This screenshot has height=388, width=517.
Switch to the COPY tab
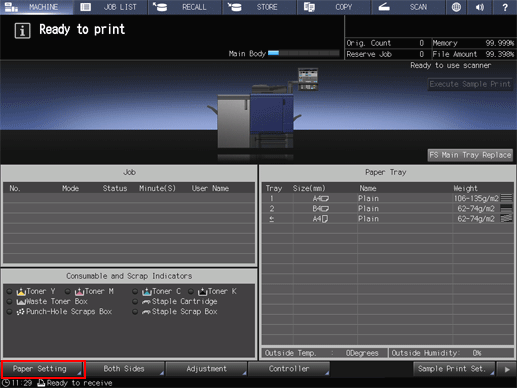click(x=334, y=7)
